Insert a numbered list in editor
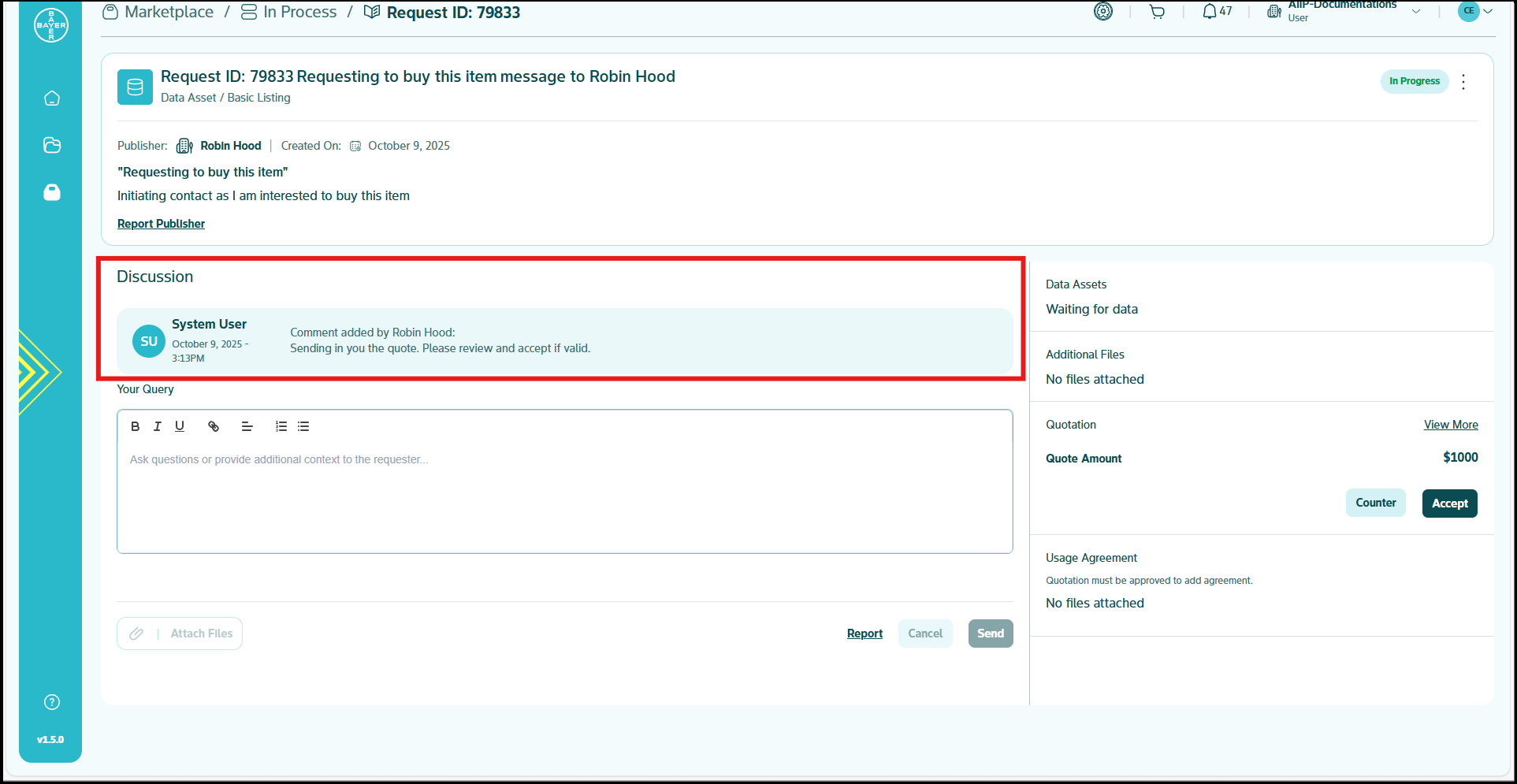 point(281,426)
